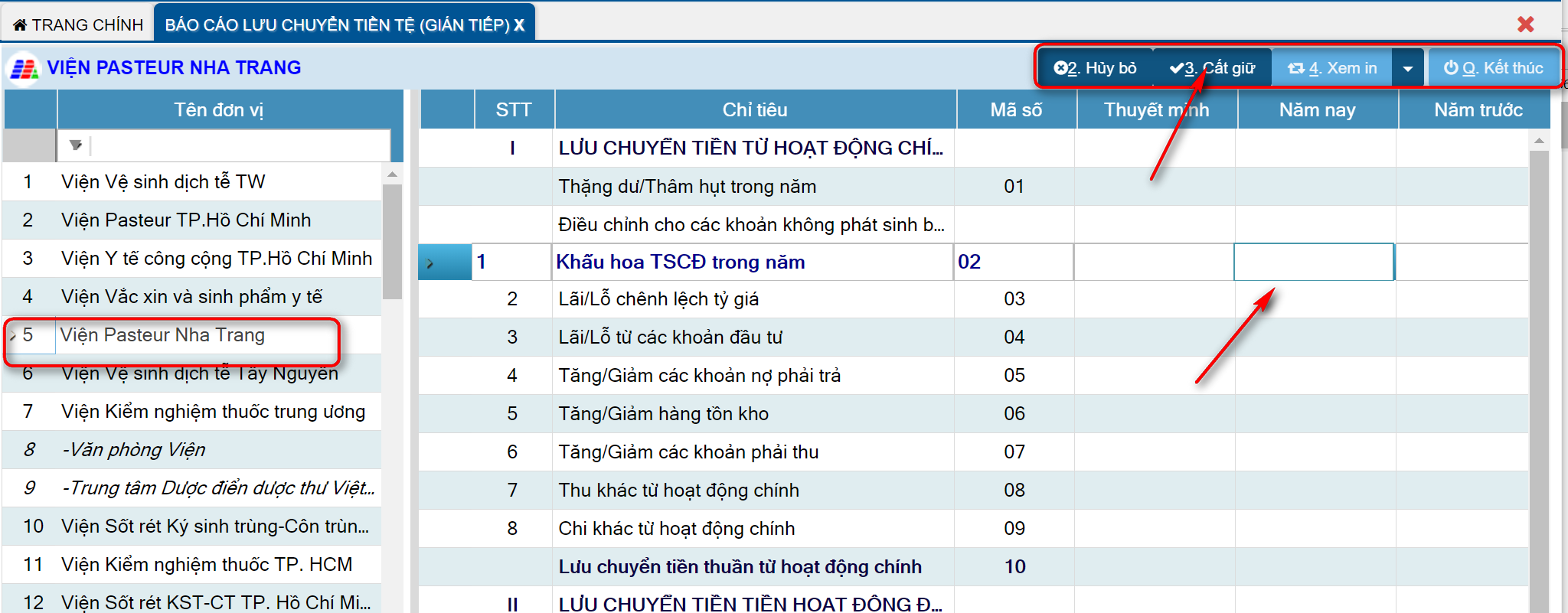The width and height of the screenshot is (1568, 613).
Task: Click the Hủy bỏ cancel button
Action: tap(1094, 68)
